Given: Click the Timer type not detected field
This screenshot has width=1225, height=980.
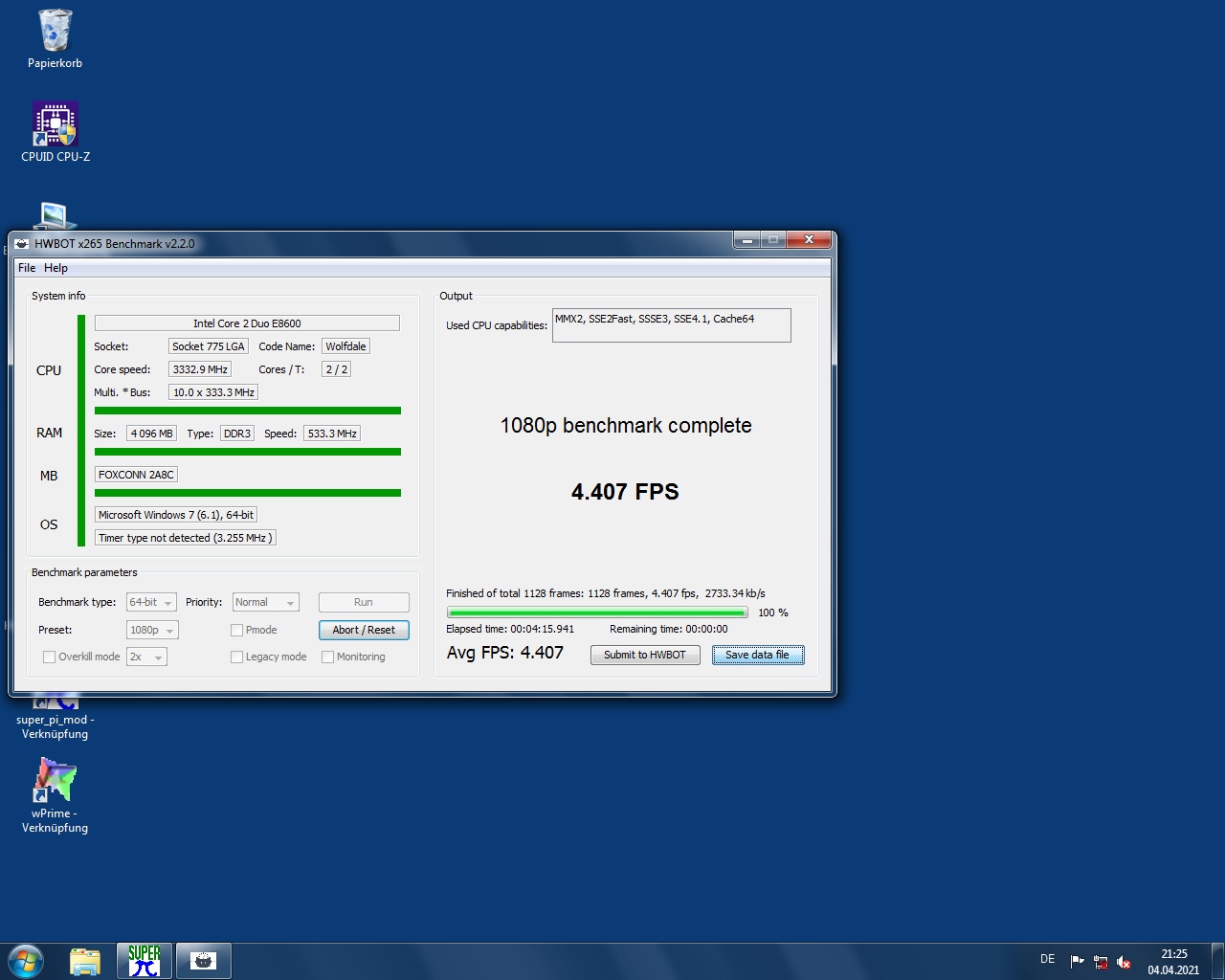Looking at the screenshot, I should coord(186,538).
